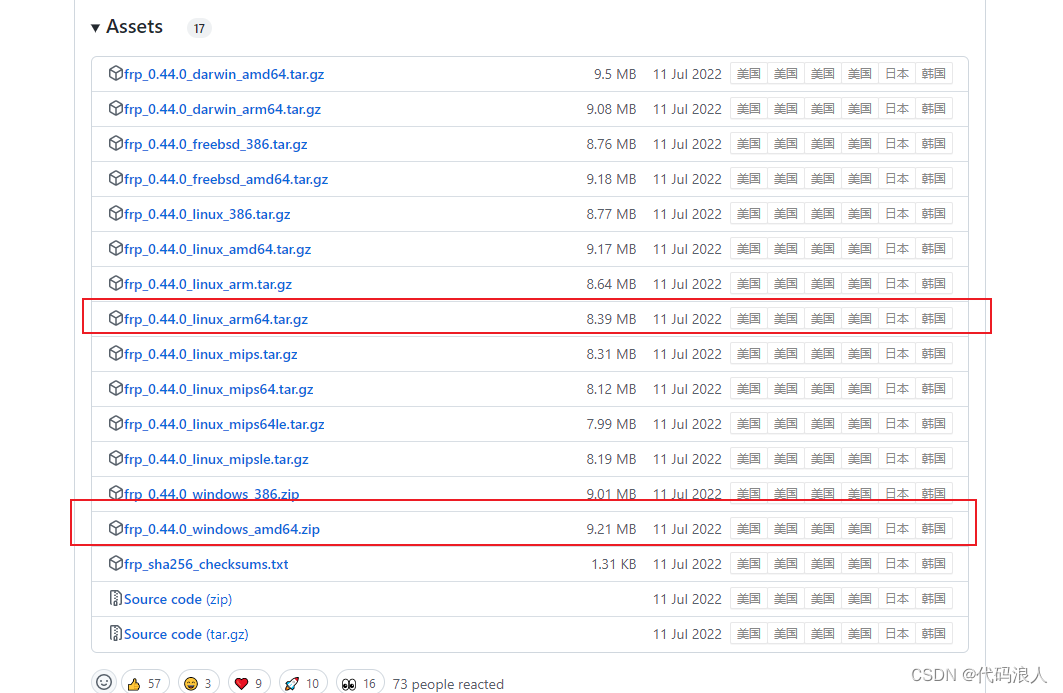Click the package icon for linux_mips64le.tar.gz
This screenshot has height=693, width=1063.
click(116, 423)
